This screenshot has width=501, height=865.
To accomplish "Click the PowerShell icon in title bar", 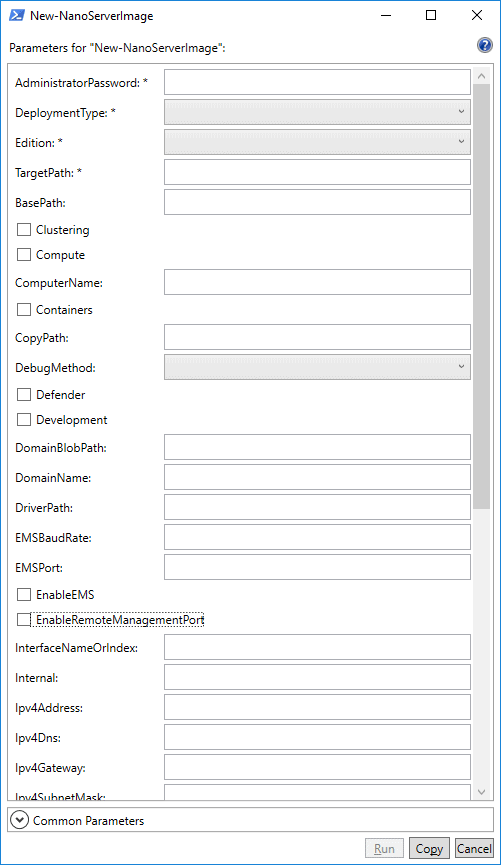I will pos(17,15).
